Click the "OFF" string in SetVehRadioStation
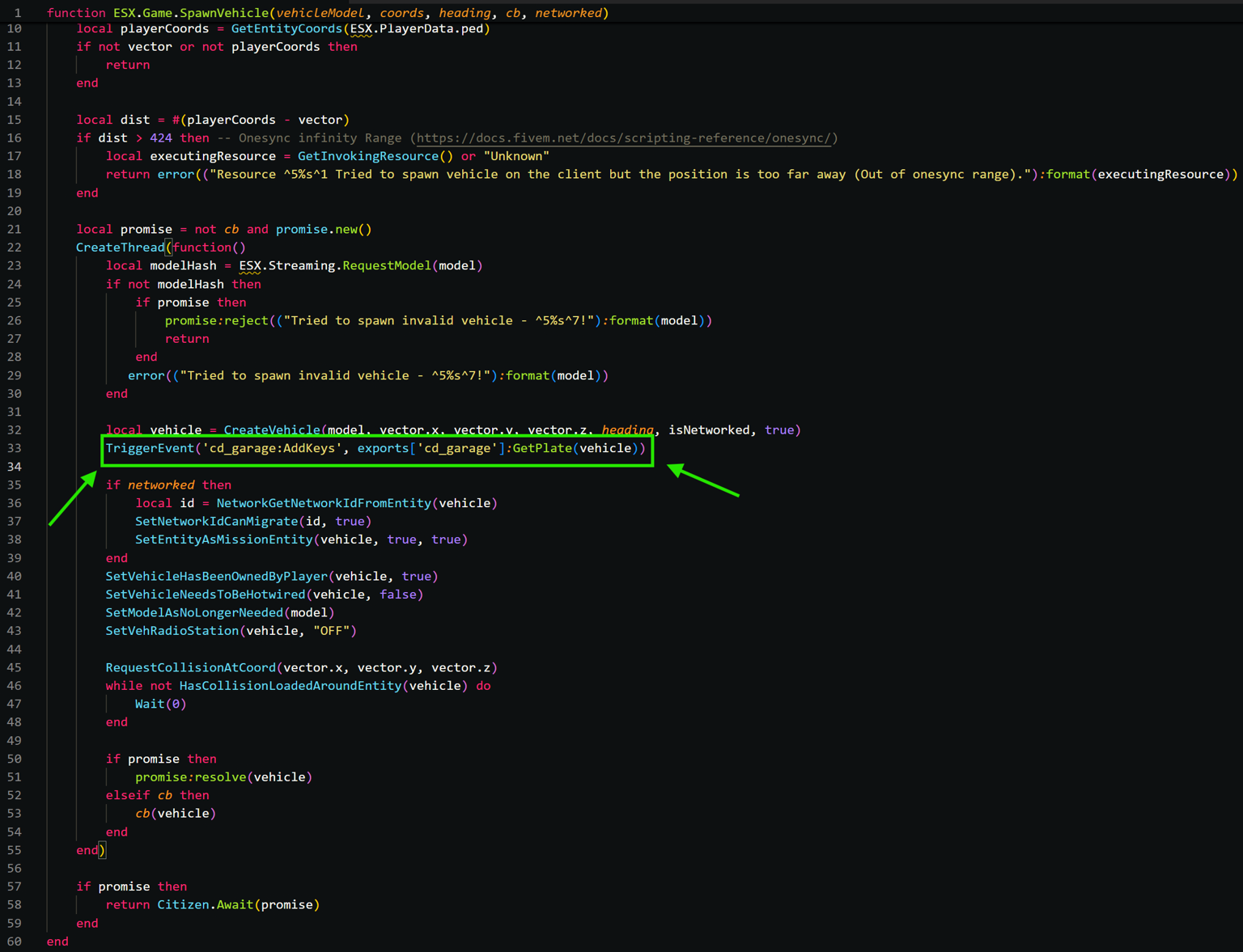Viewport: 1243px width, 952px height. (x=334, y=631)
